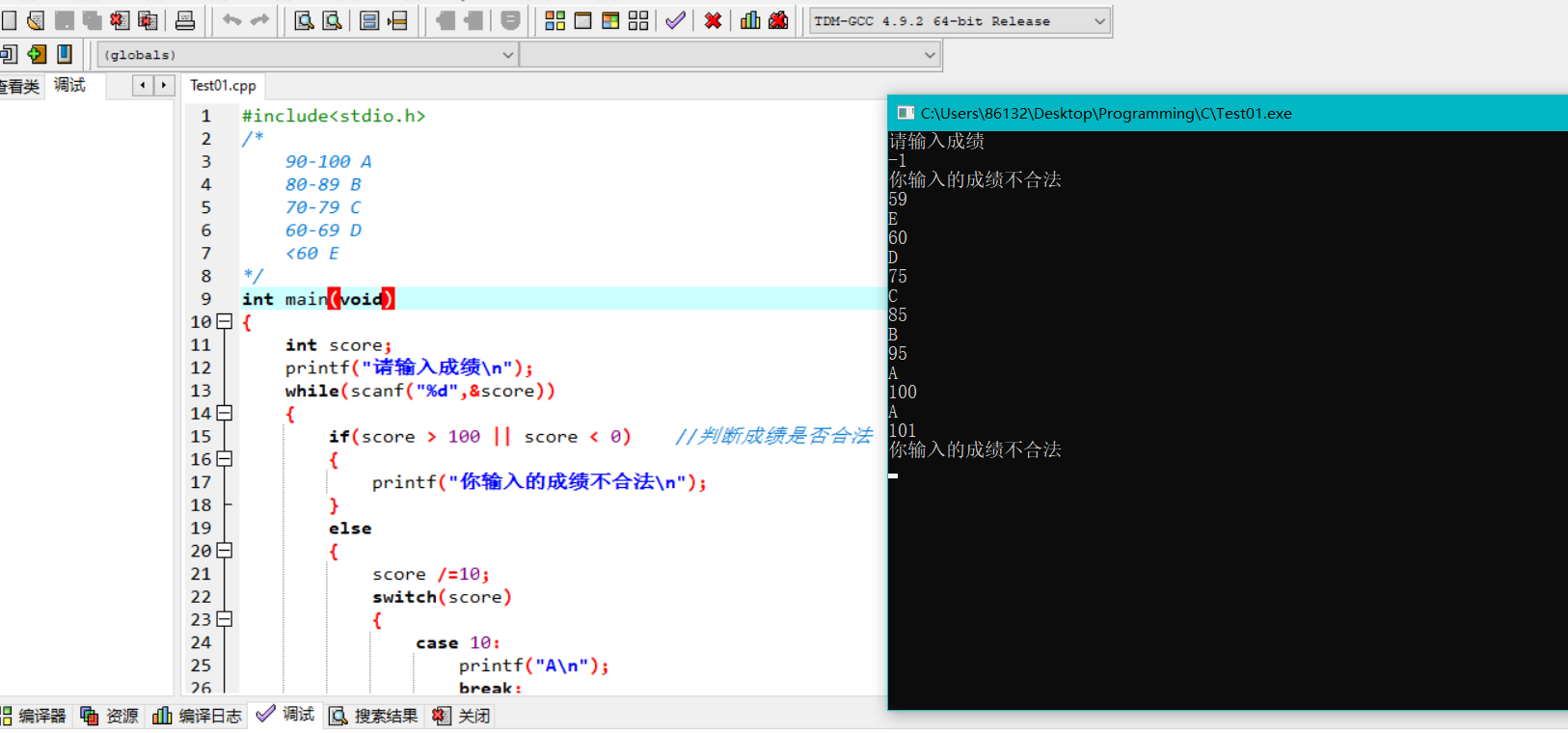This screenshot has height=733, width=1568.
Task: Stop execution with the red X icon
Action: (713, 20)
